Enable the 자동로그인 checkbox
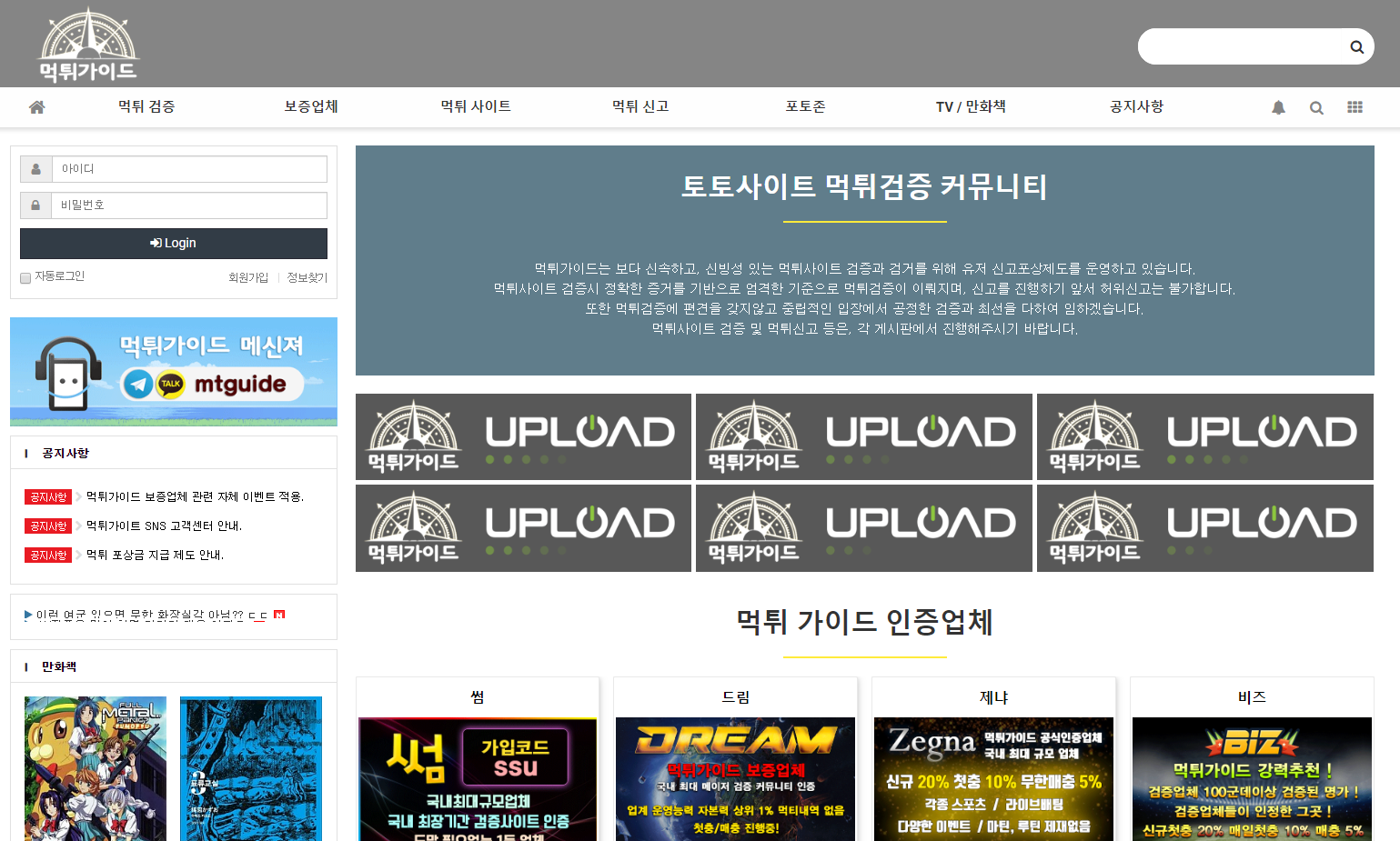The image size is (1400, 841). (x=25, y=278)
